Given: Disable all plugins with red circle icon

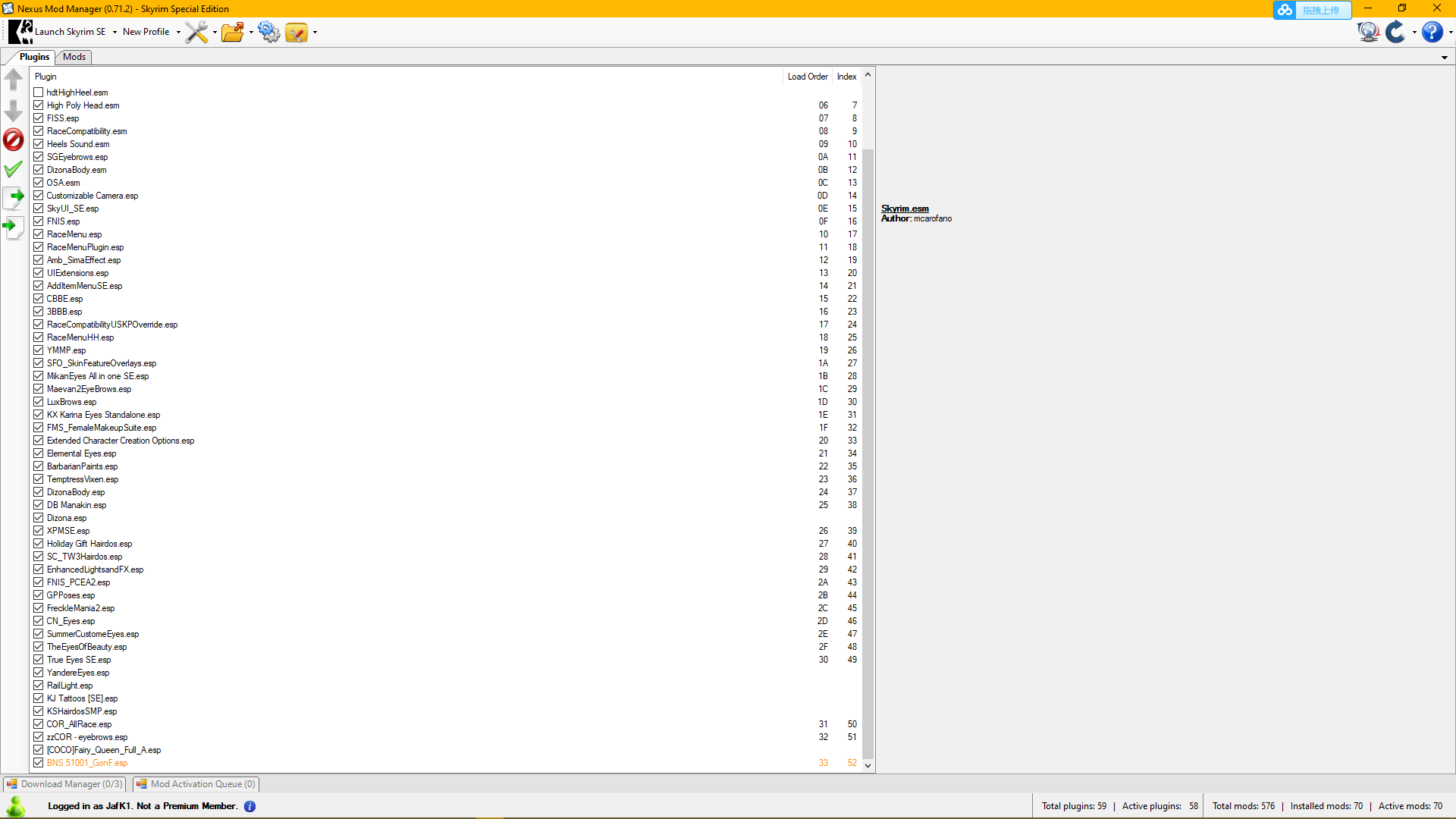Looking at the screenshot, I should pyautogui.click(x=14, y=140).
